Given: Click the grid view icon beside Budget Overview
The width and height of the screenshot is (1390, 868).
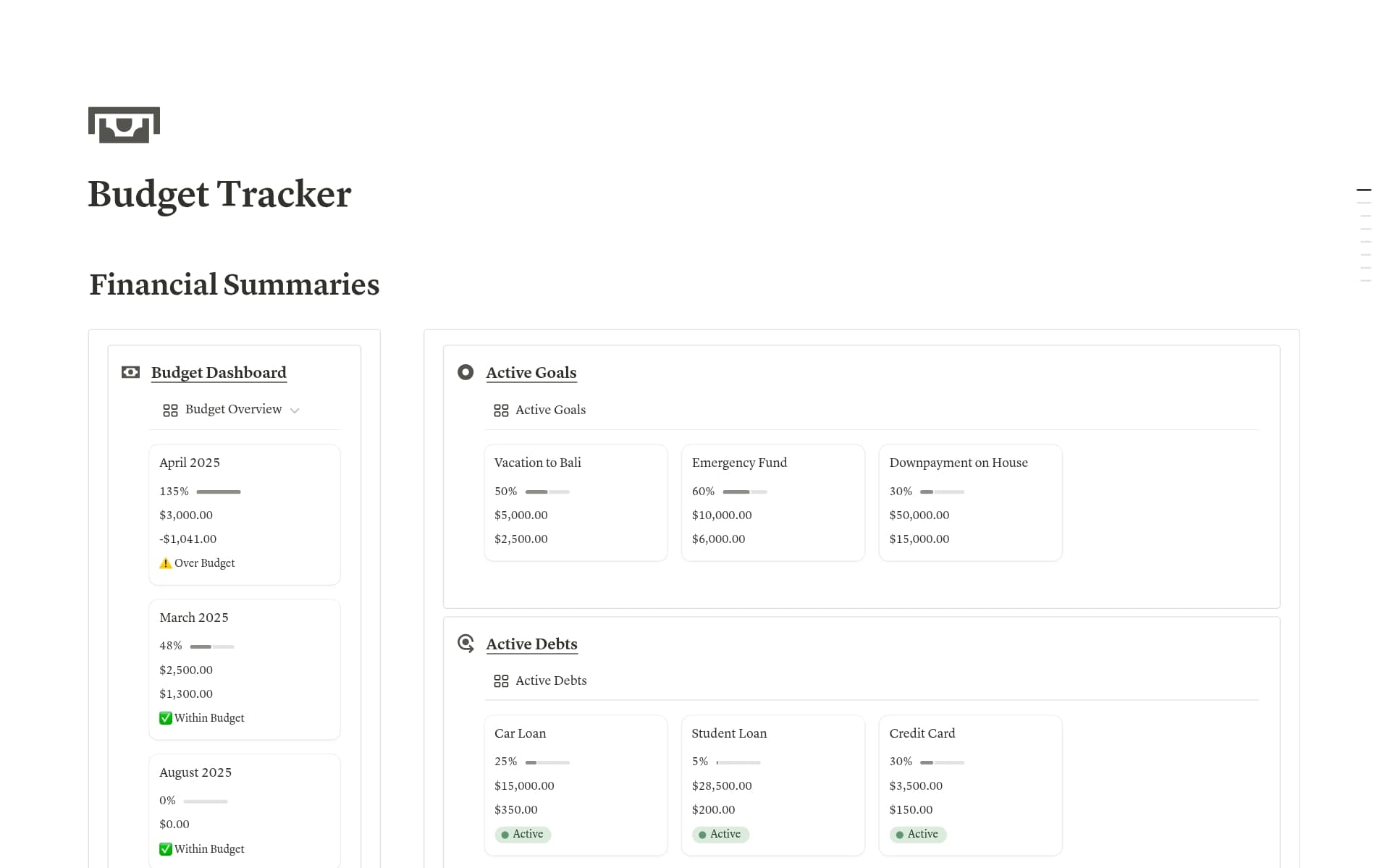Looking at the screenshot, I should [170, 410].
